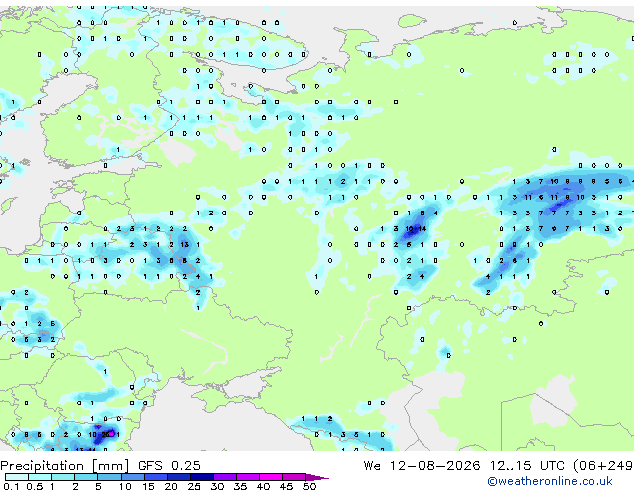The height and width of the screenshot is (490, 634).
Task: Click the '14' precipitation value on the map
Action: point(422,229)
